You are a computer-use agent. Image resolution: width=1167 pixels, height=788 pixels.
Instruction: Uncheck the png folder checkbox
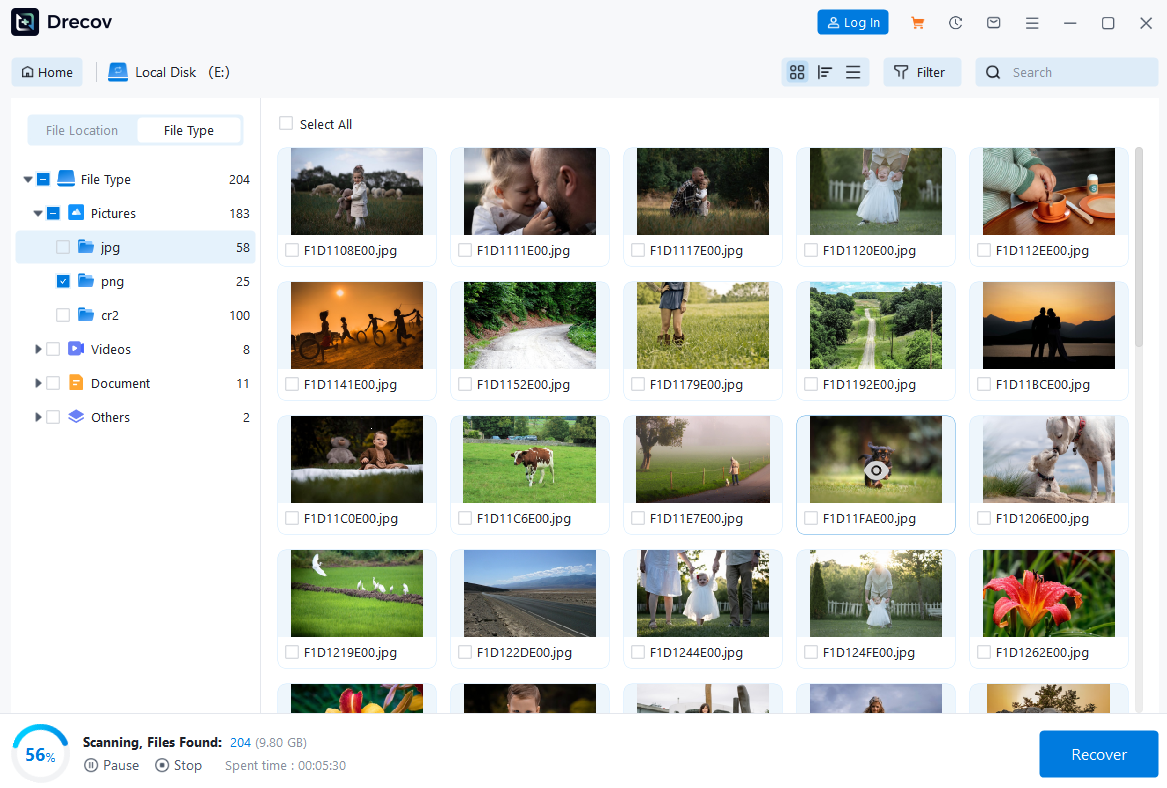tap(63, 282)
